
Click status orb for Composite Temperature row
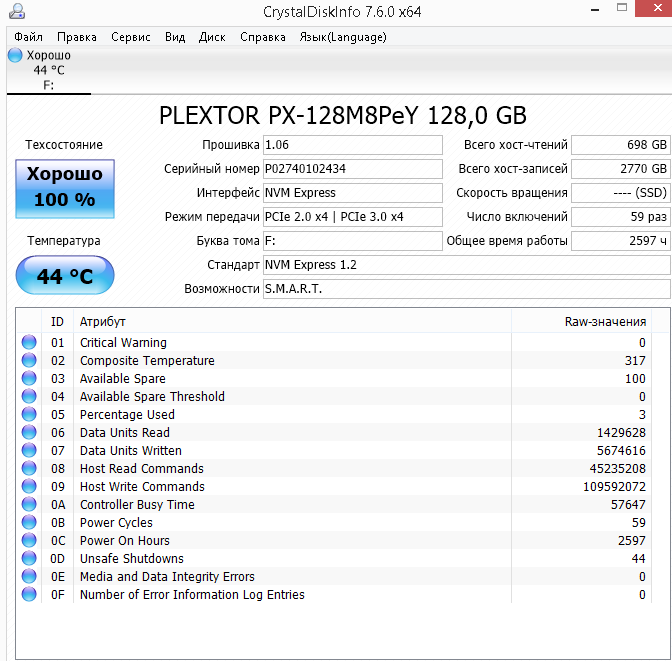pos(29,360)
